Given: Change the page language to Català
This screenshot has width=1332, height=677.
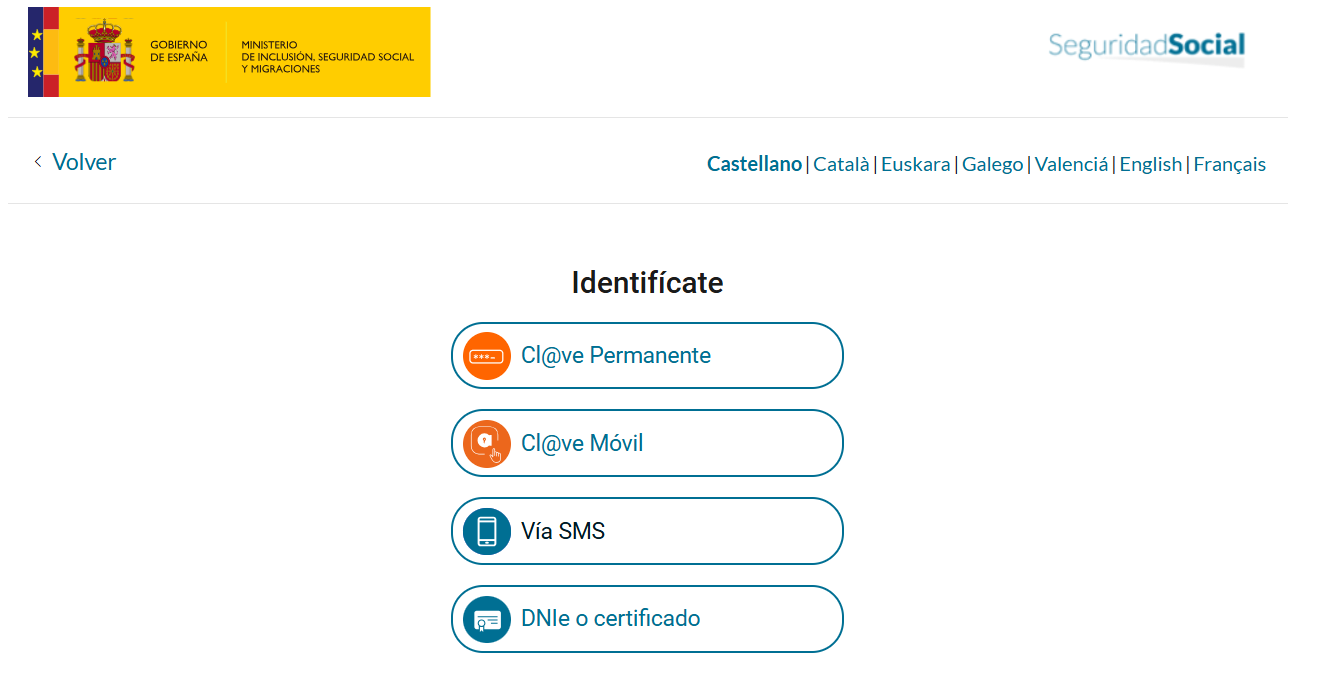Looking at the screenshot, I should pos(841,164).
